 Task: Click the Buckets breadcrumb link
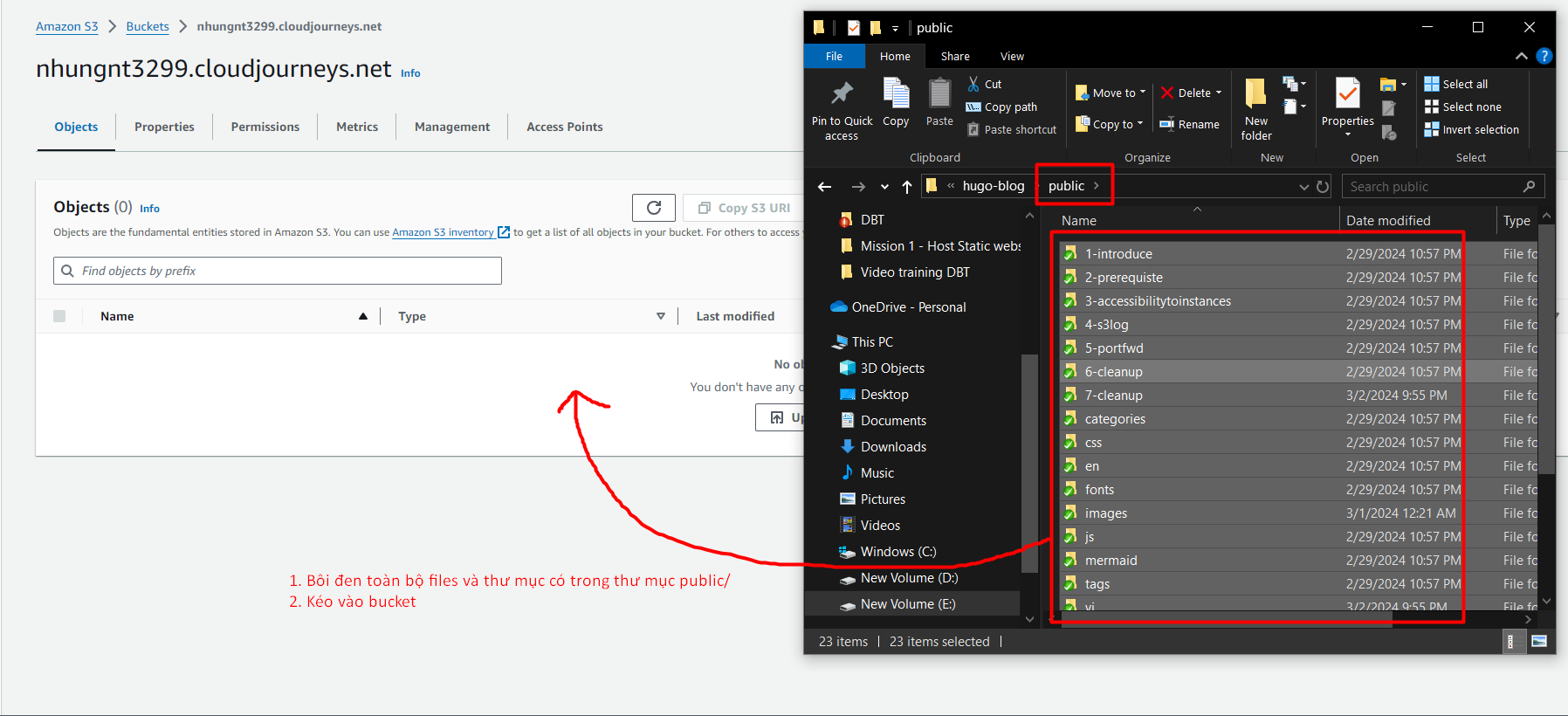[148, 26]
